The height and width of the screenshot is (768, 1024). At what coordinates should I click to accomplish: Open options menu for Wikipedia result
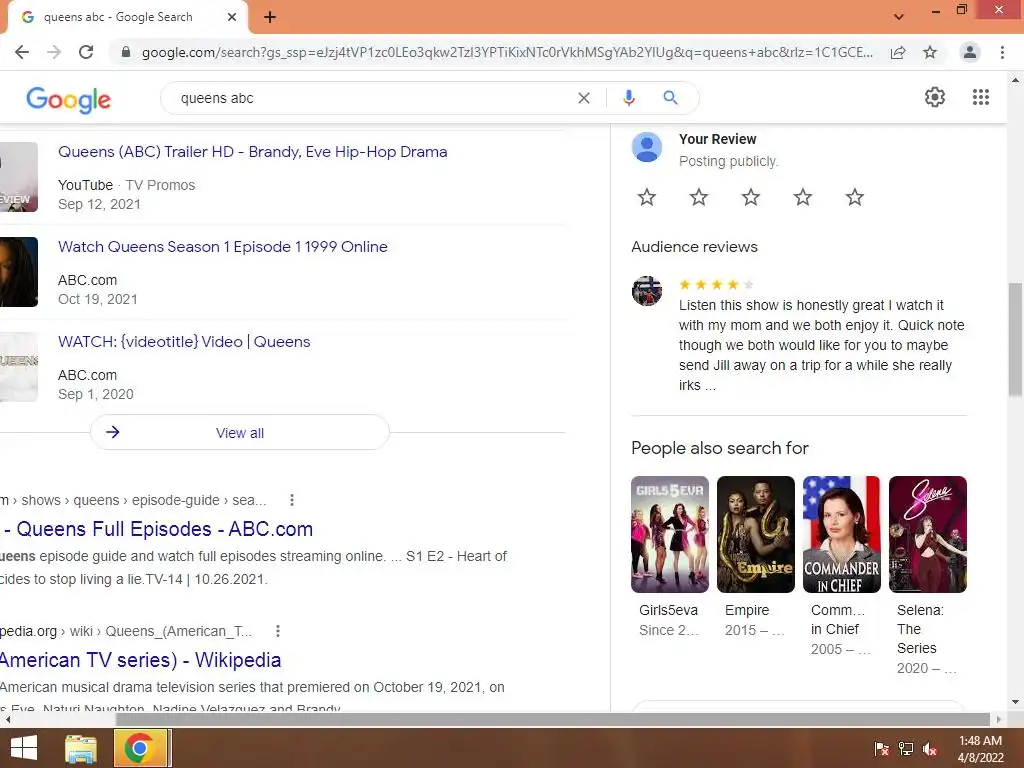[x=278, y=631]
